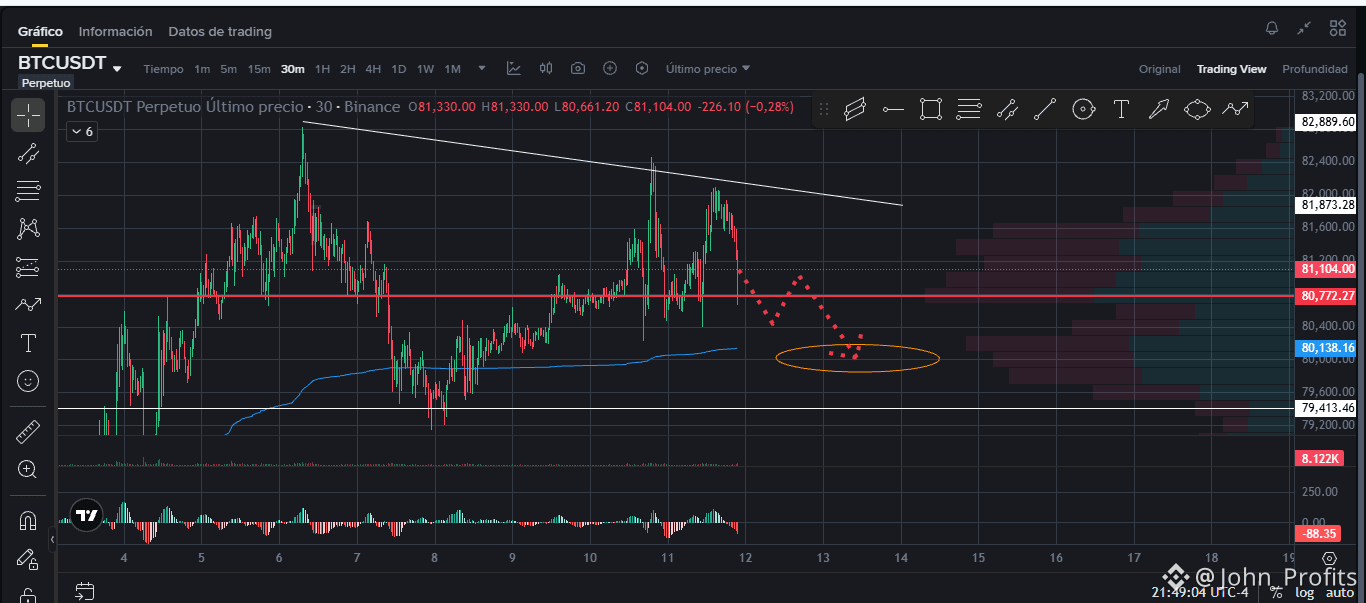The width and height of the screenshot is (1366, 603).
Task: Select ellipse tool in floating toolbar
Action: 1197,110
